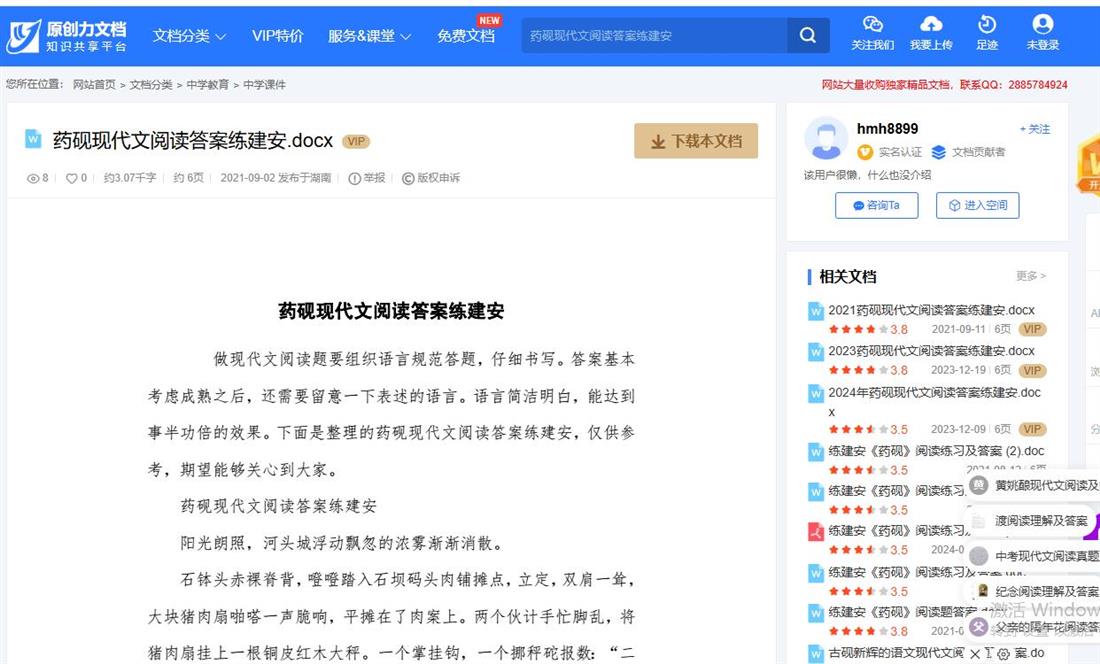Open popup item 纪念阅读理解及答案

click(x=1047, y=591)
